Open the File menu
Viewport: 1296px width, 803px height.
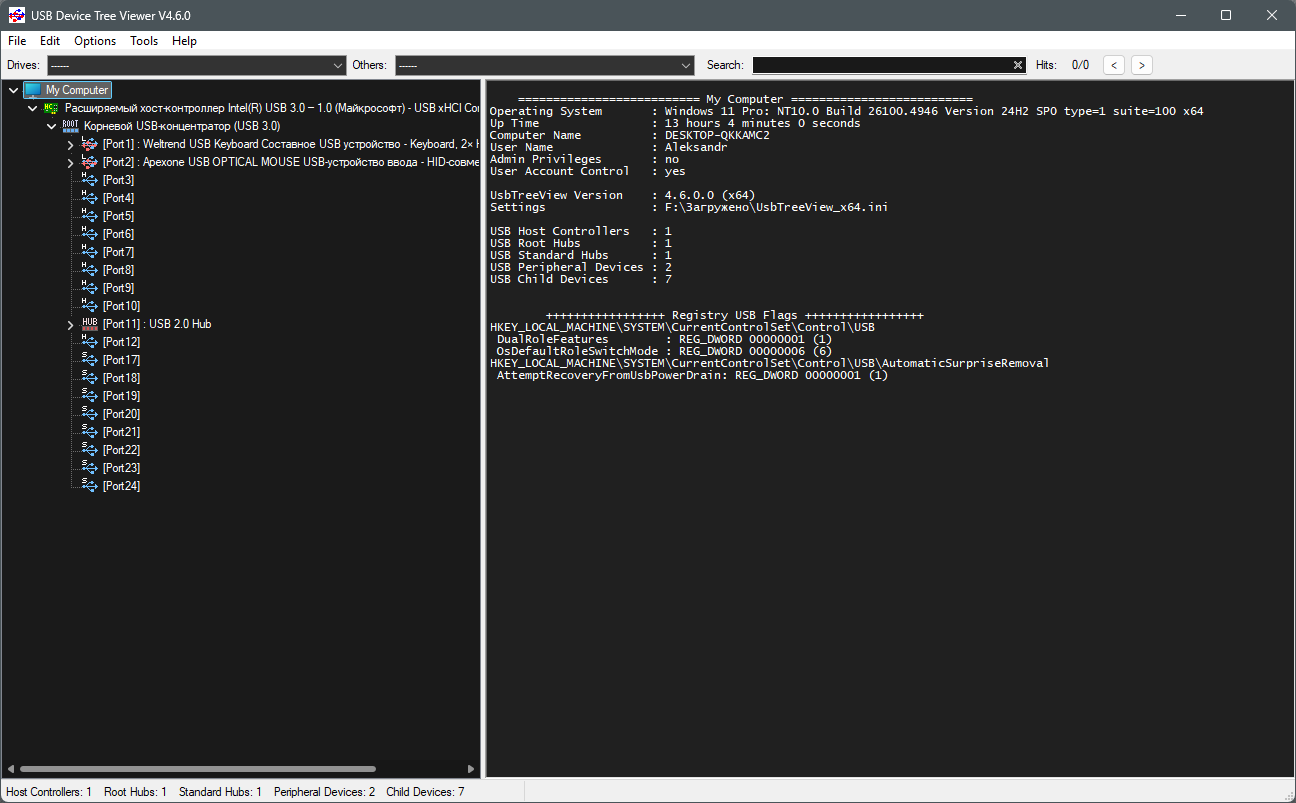tap(17, 41)
